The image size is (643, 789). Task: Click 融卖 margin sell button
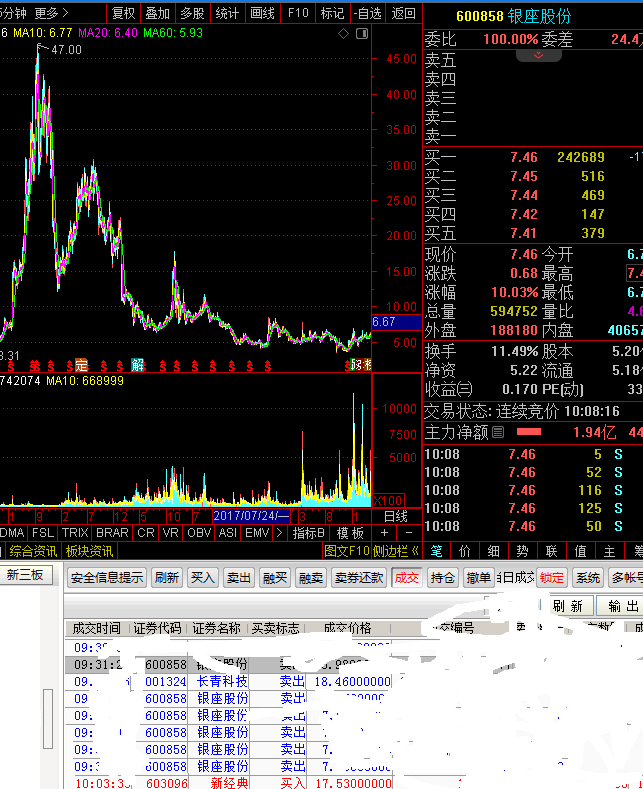click(310, 578)
